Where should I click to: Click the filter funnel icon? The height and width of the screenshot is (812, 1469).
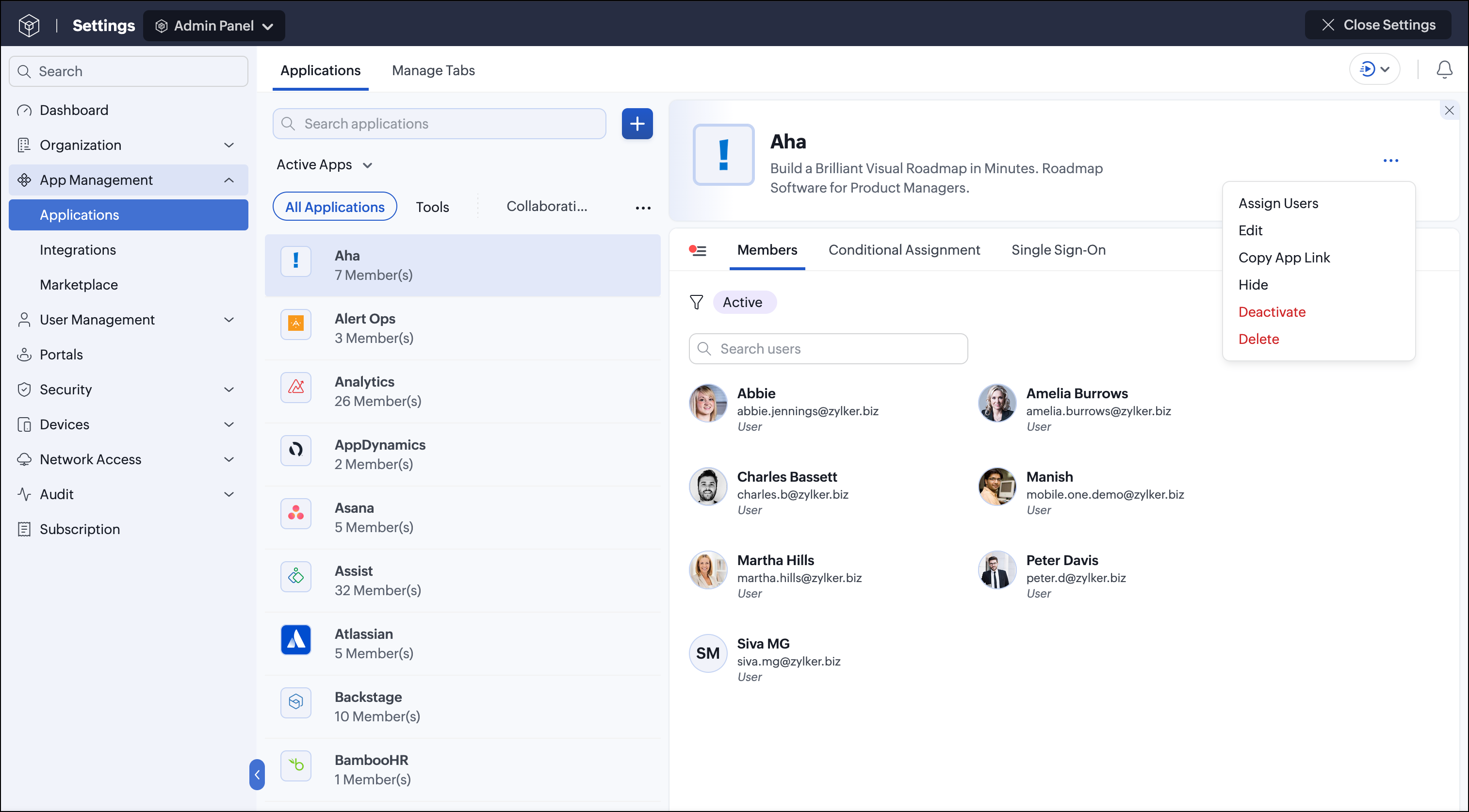(696, 302)
